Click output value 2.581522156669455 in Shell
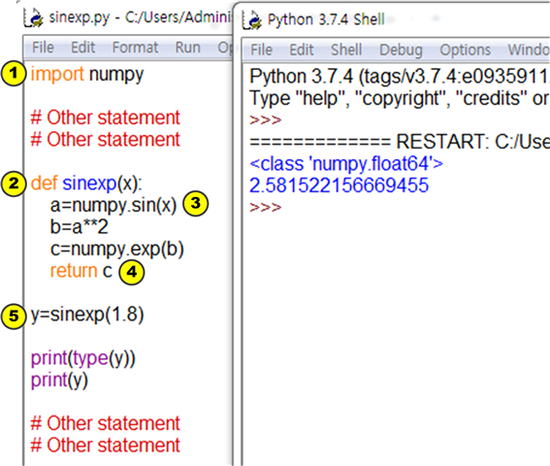Viewport: 550px width, 466px height. point(339,185)
